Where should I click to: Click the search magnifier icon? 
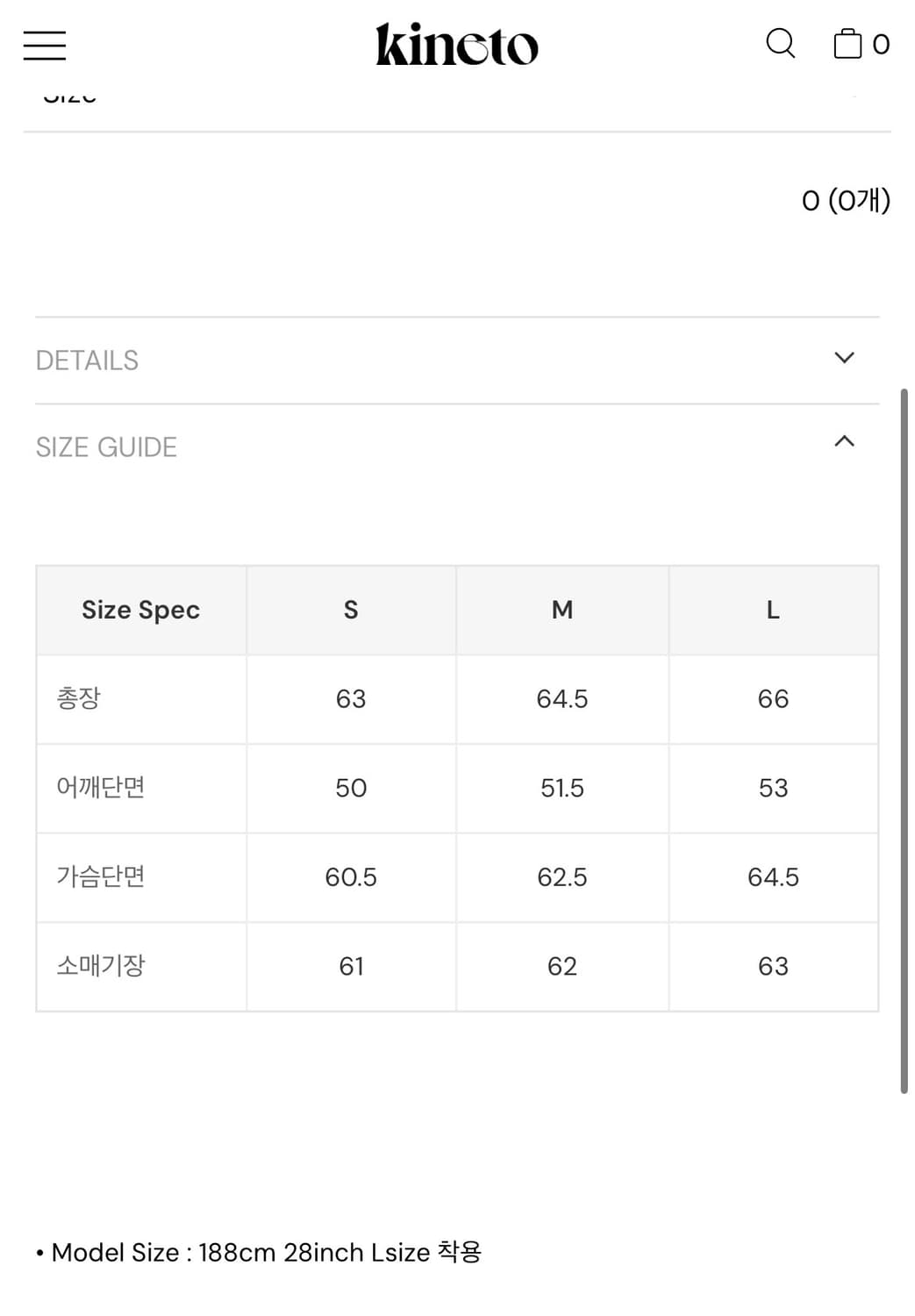tap(780, 43)
